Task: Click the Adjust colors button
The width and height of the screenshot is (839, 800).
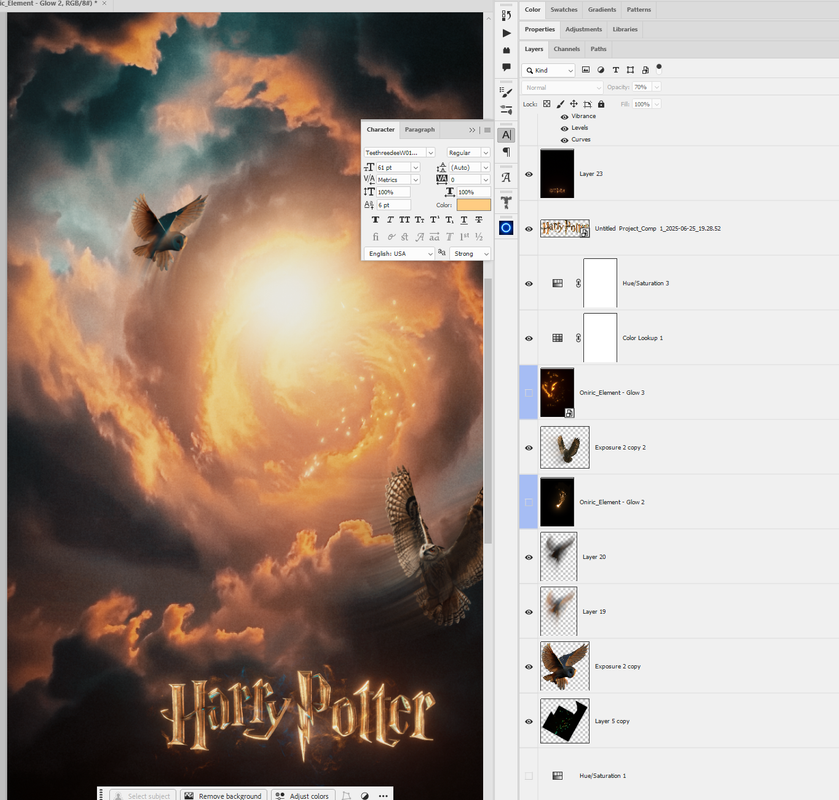Action: click(x=303, y=796)
